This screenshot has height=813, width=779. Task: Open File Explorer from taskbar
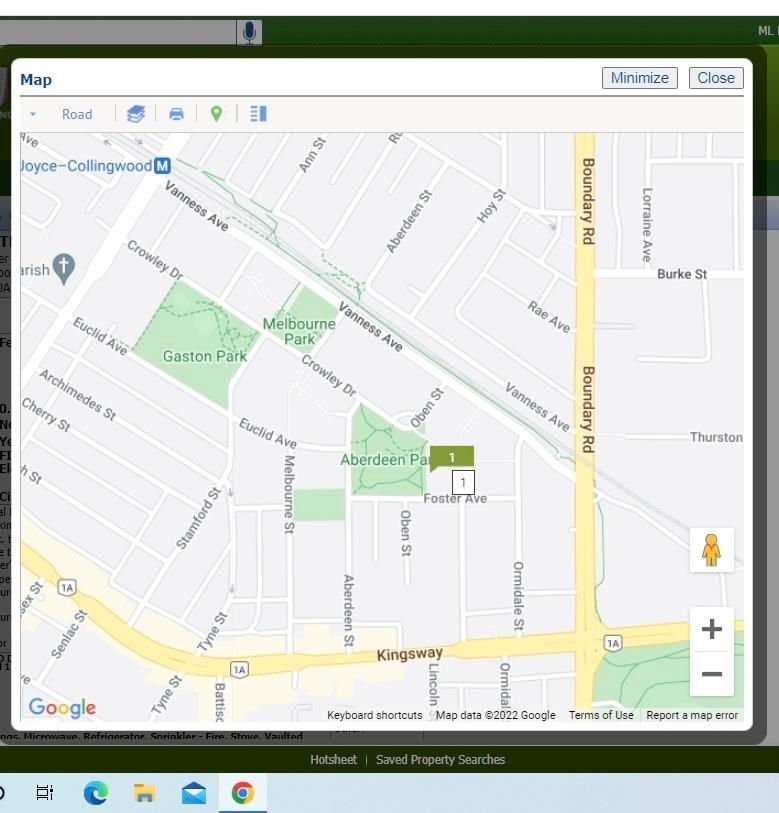(x=144, y=793)
